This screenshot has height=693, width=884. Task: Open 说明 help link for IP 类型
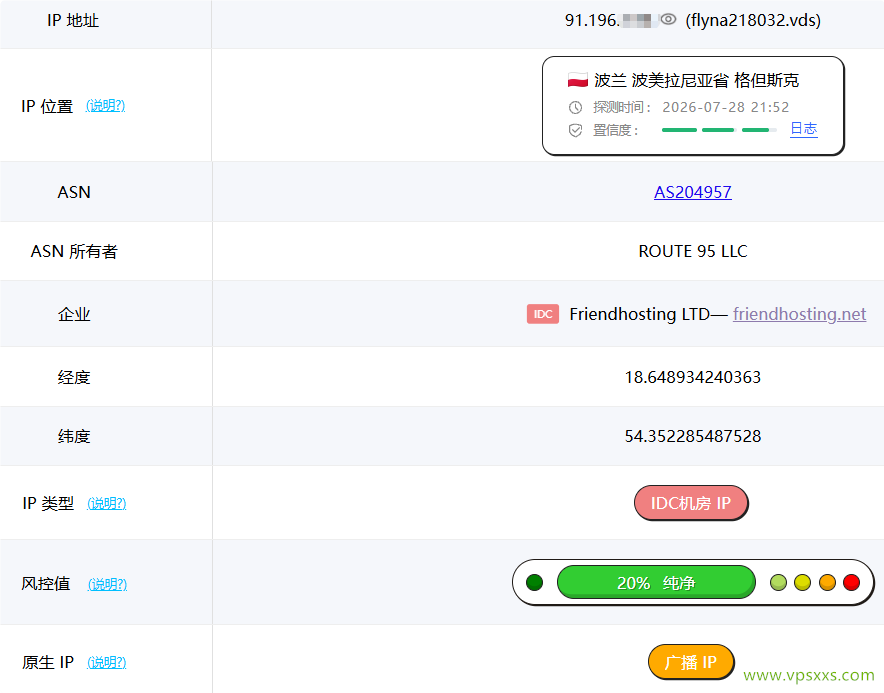pyautogui.click(x=107, y=503)
